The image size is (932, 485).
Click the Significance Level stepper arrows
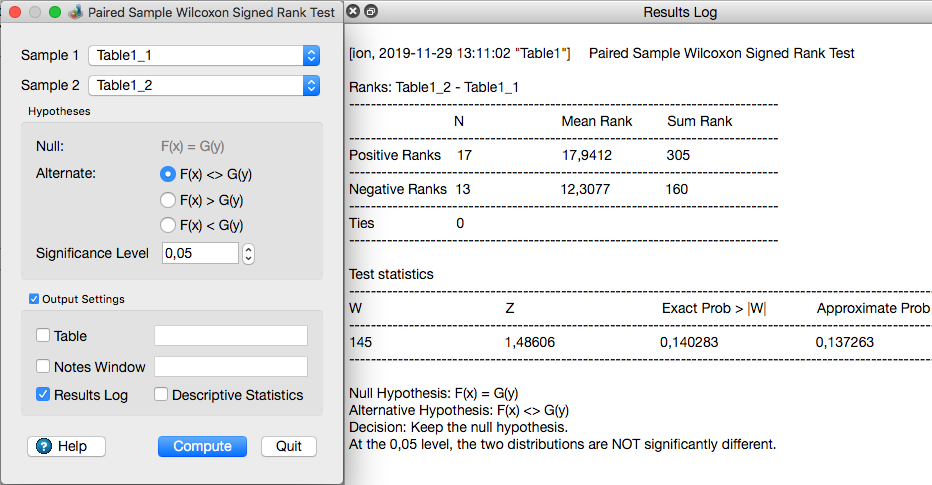(x=249, y=254)
